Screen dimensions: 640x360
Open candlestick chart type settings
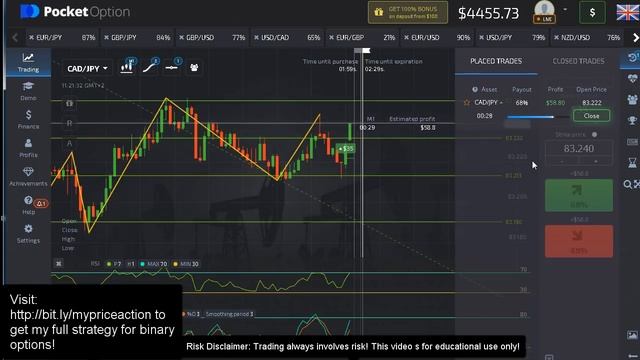127,67
